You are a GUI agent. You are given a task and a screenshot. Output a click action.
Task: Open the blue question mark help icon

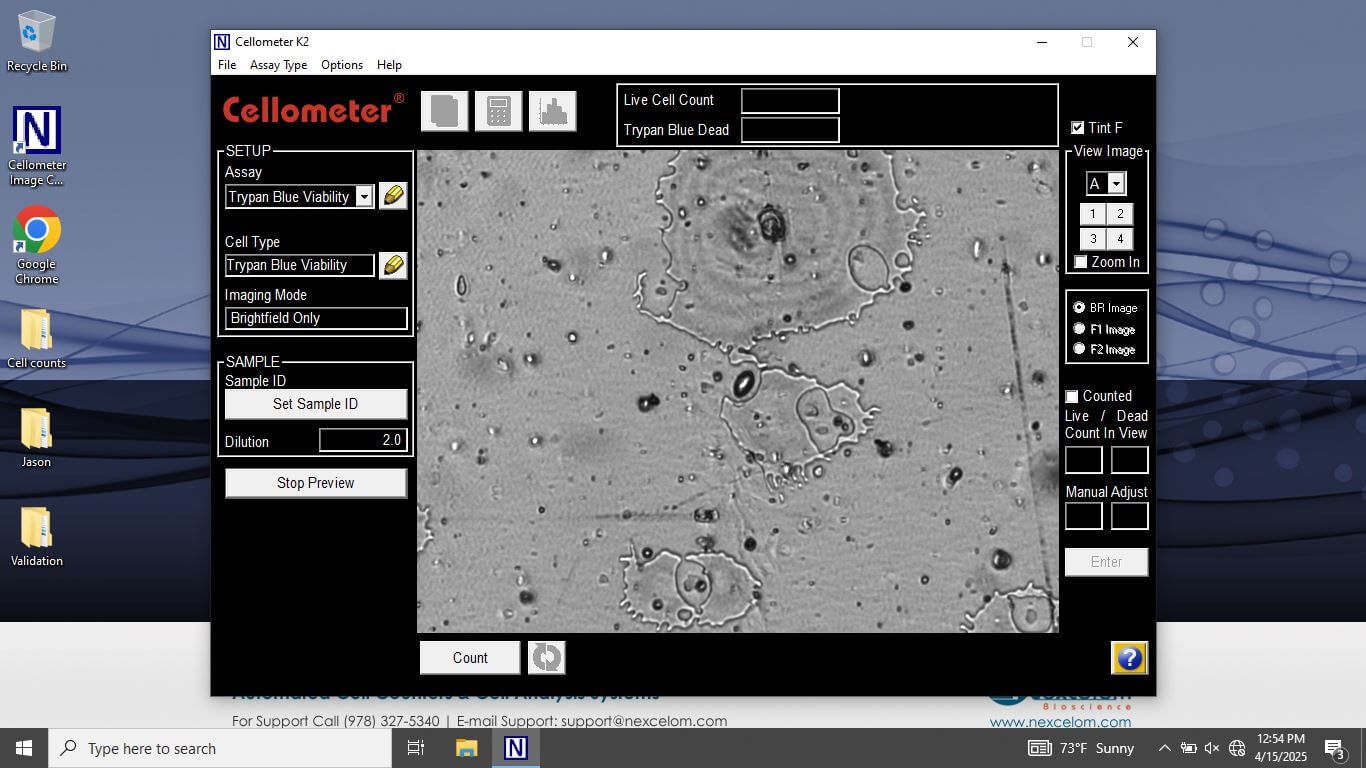1129,658
